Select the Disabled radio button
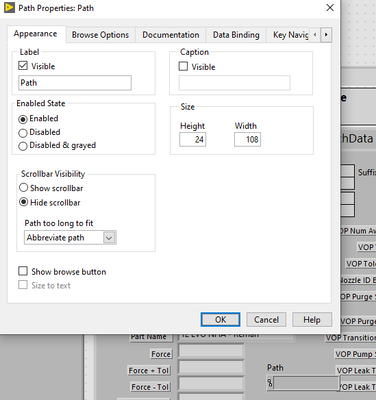 [23, 133]
